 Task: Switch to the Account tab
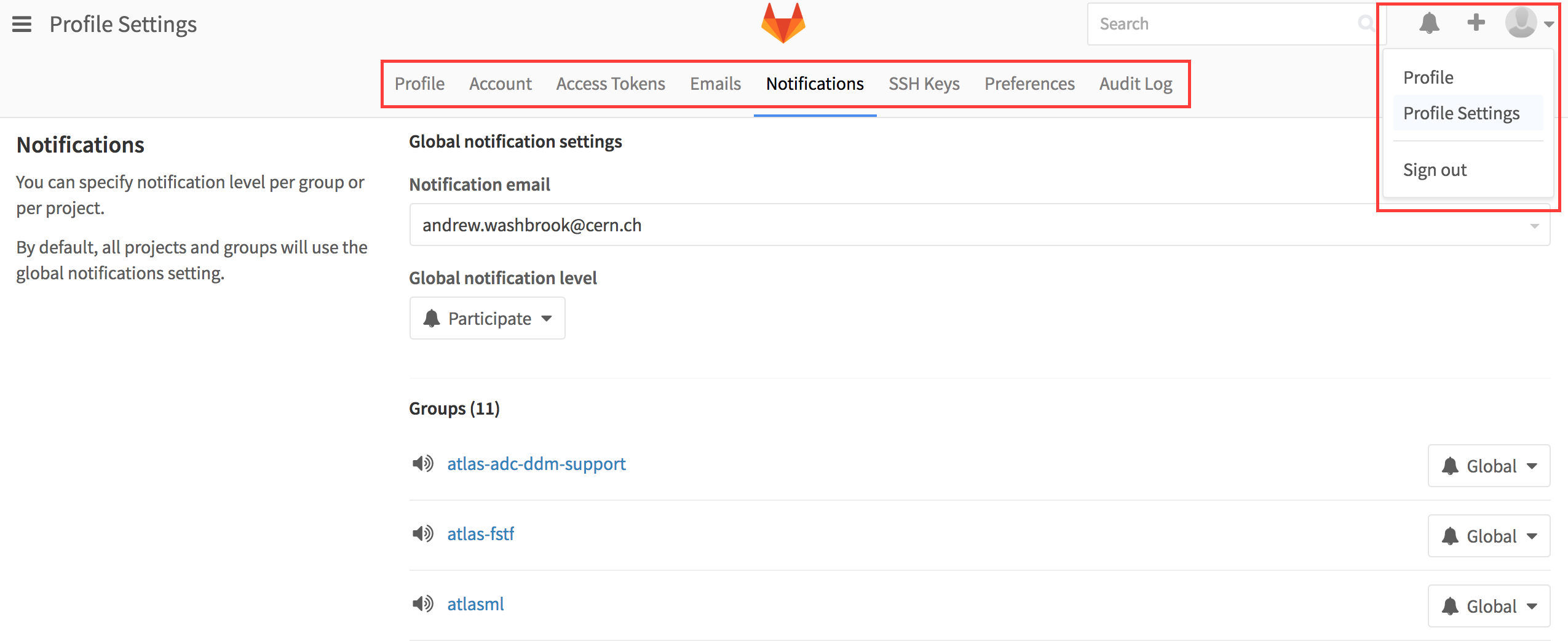coord(501,84)
